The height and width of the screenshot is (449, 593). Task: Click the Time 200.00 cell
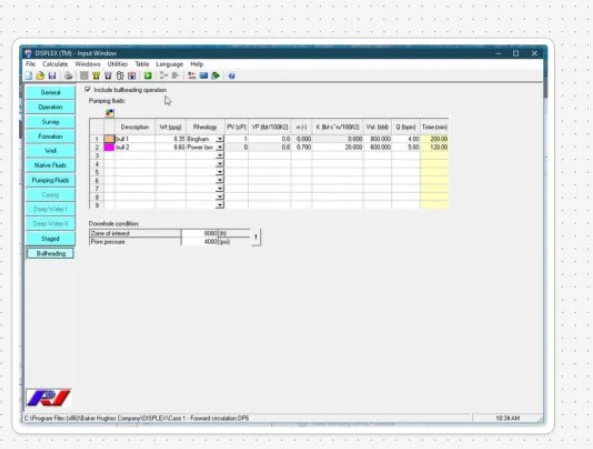click(434, 139)
